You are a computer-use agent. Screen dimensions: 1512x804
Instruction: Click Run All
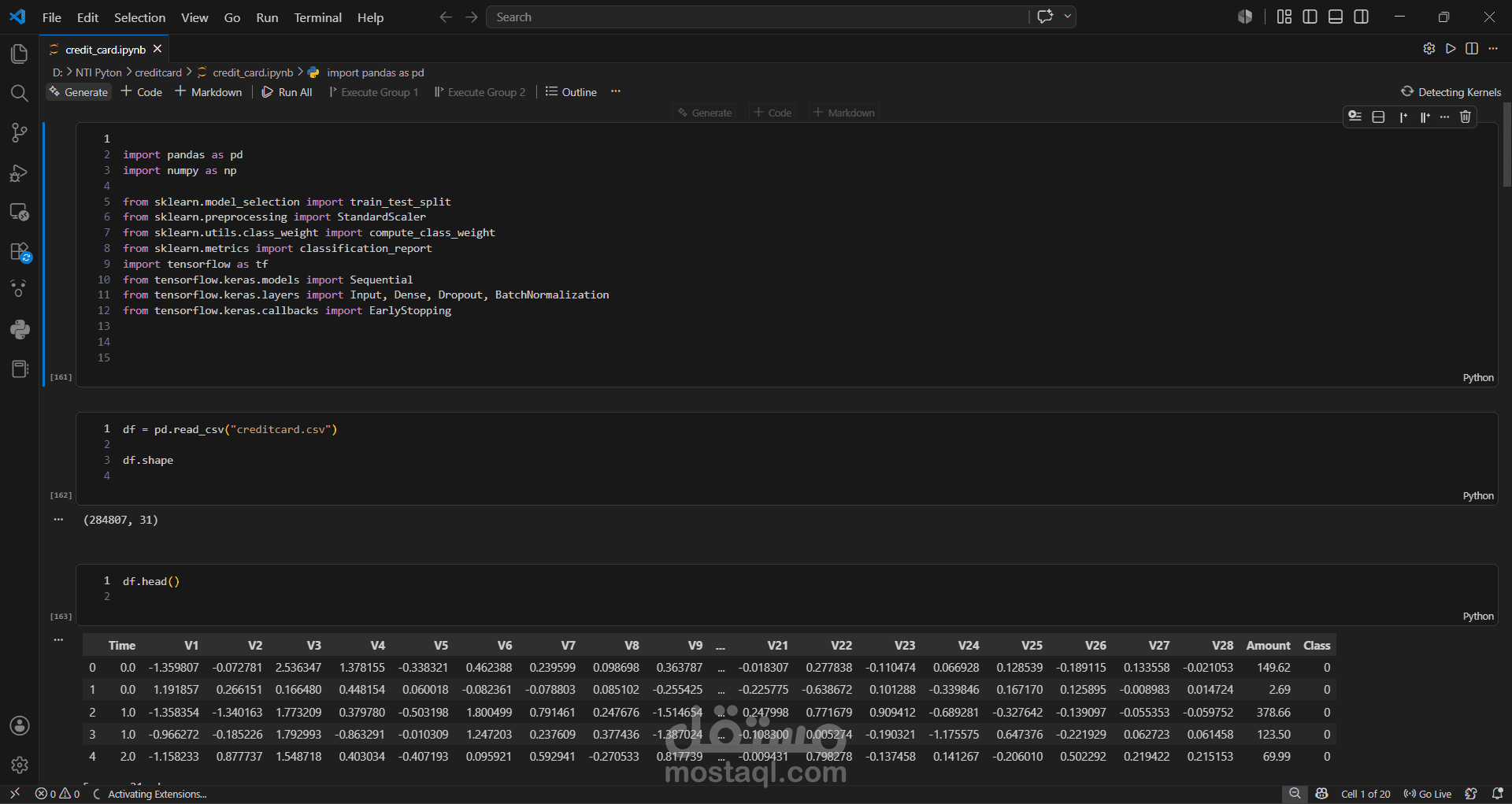(287, 92)
